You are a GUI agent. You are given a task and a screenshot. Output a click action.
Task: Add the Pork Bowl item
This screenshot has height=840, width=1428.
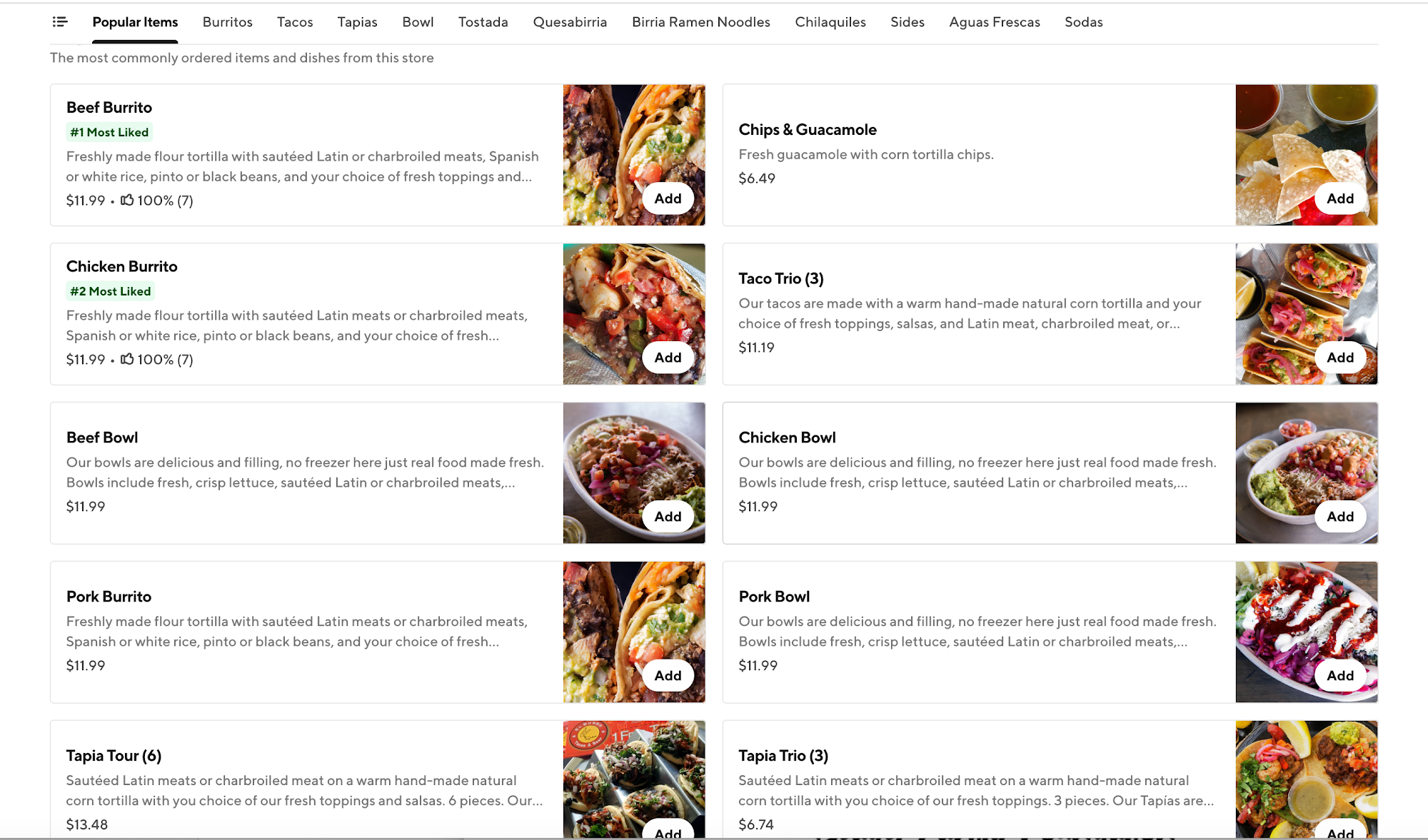(x=1340, y=676)
